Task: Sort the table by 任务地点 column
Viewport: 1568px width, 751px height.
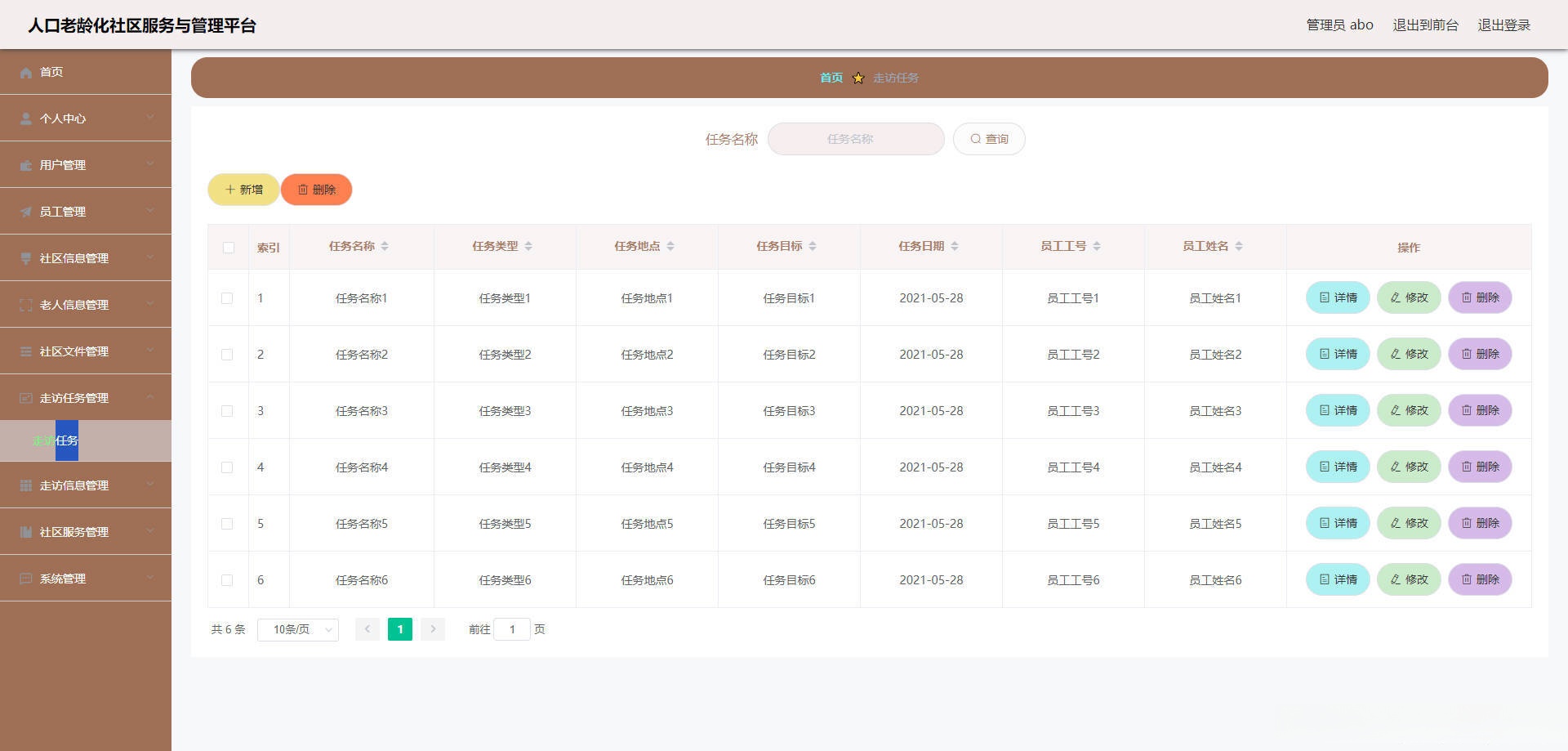Action: [670, 247]
